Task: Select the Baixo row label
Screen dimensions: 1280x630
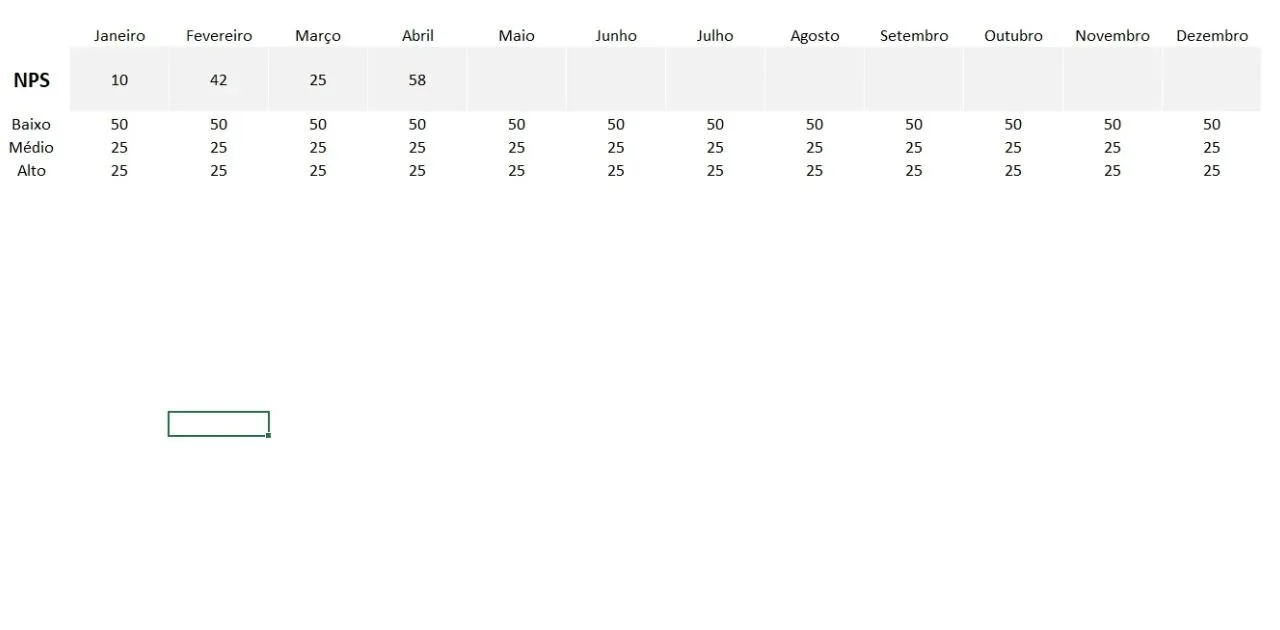Action: pos(31,125)
